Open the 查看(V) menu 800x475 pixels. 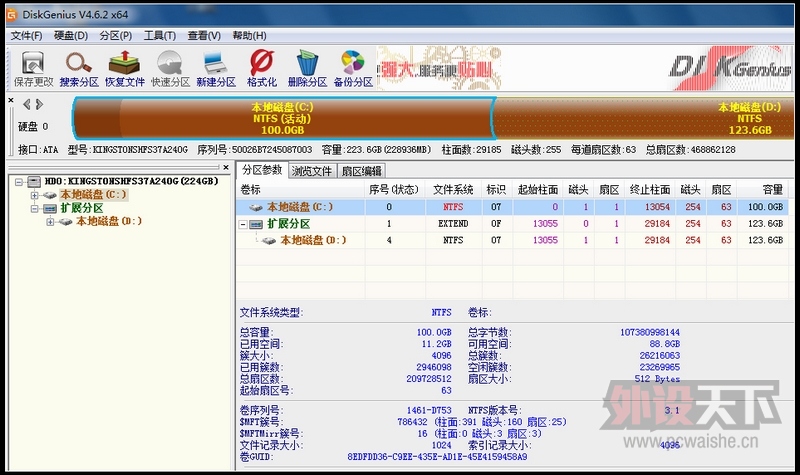click(204, 36)
